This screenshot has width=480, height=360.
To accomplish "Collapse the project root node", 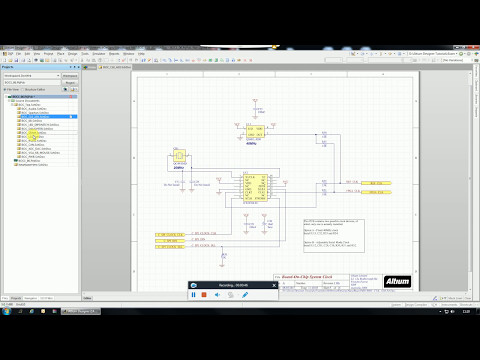I will [6, 97].
